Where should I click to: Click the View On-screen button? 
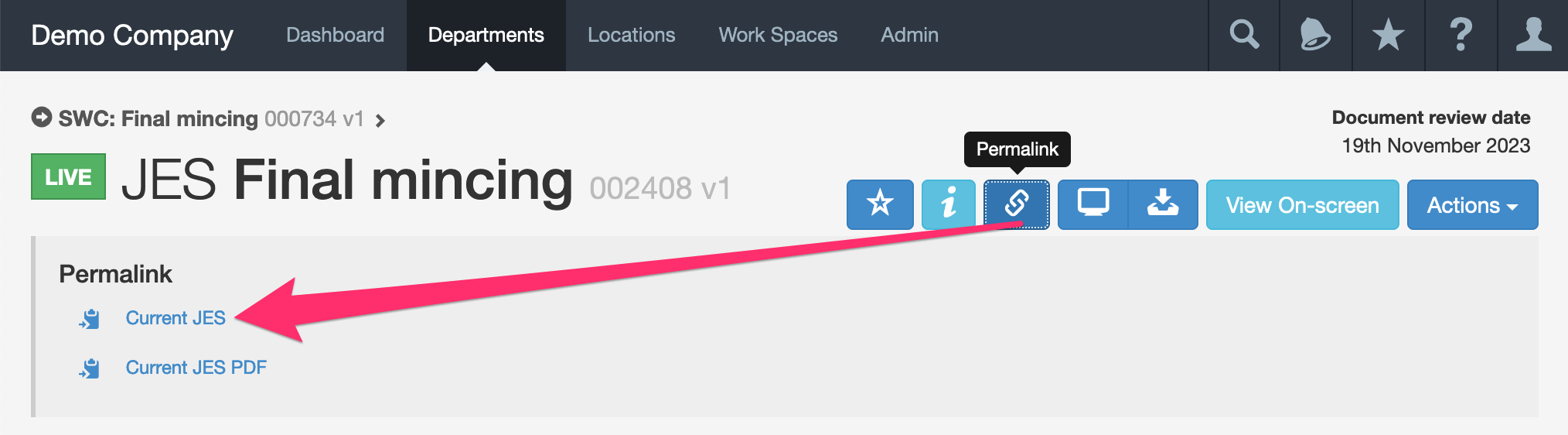[1303, 204]
